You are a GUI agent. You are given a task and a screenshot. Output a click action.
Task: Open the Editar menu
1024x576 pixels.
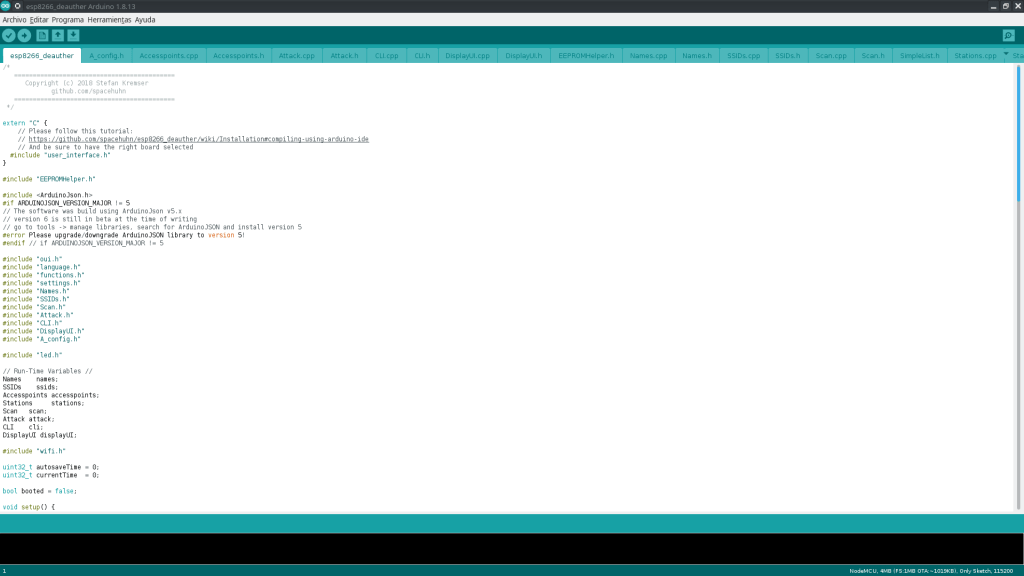pyautogui.click(x=39, y=20)
